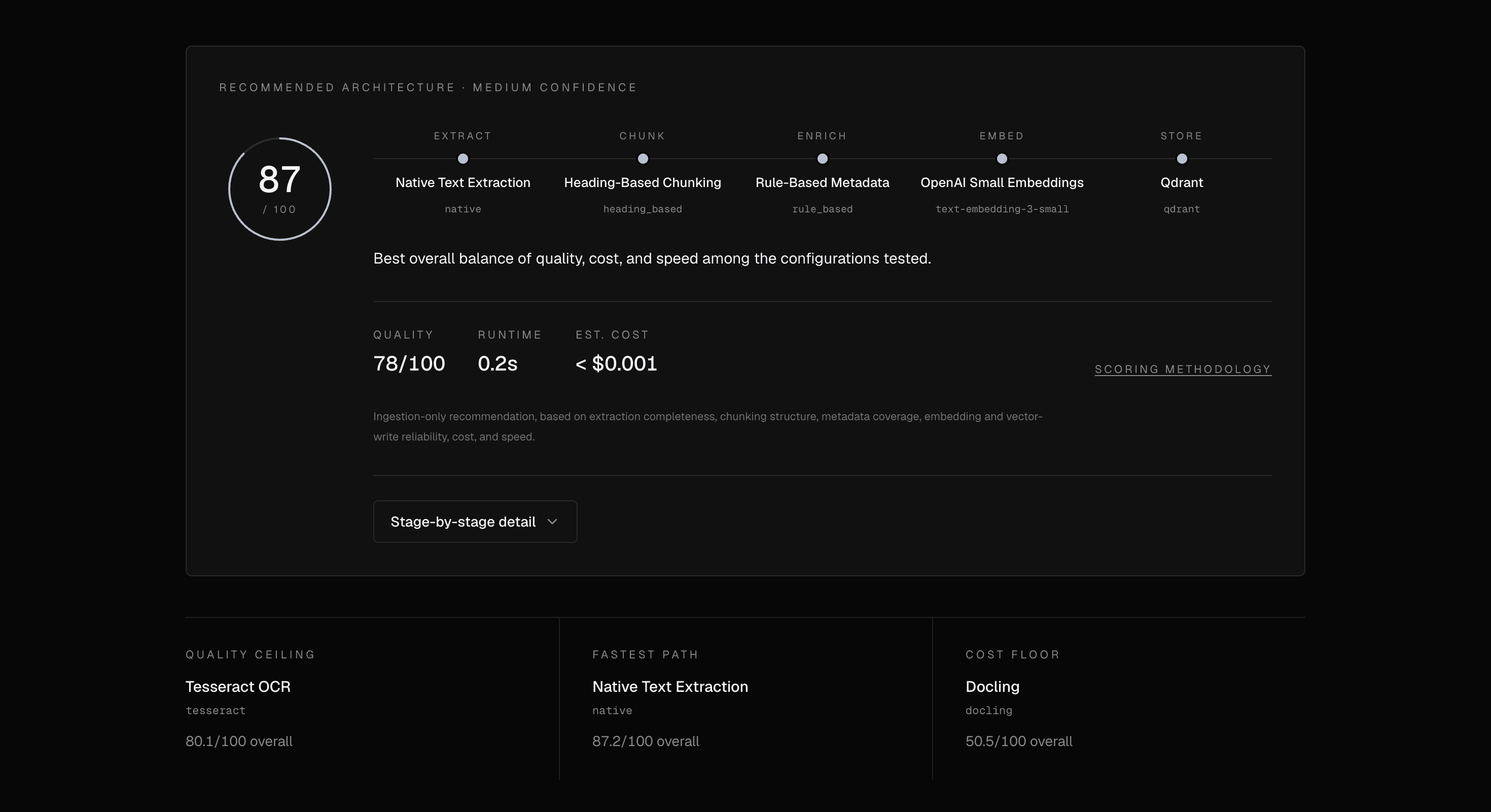
Task: Select the Qdrant stage title
Action: [1182, 183]
